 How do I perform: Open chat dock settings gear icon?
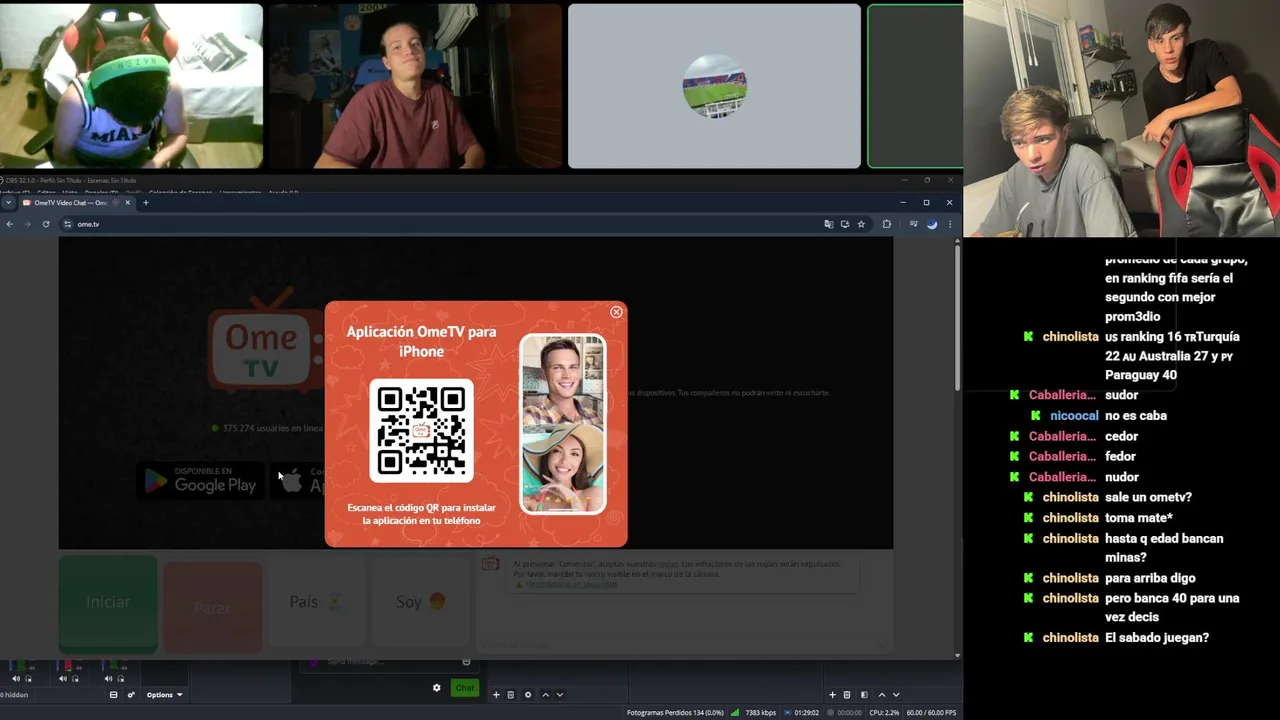[x=437, y=688]
